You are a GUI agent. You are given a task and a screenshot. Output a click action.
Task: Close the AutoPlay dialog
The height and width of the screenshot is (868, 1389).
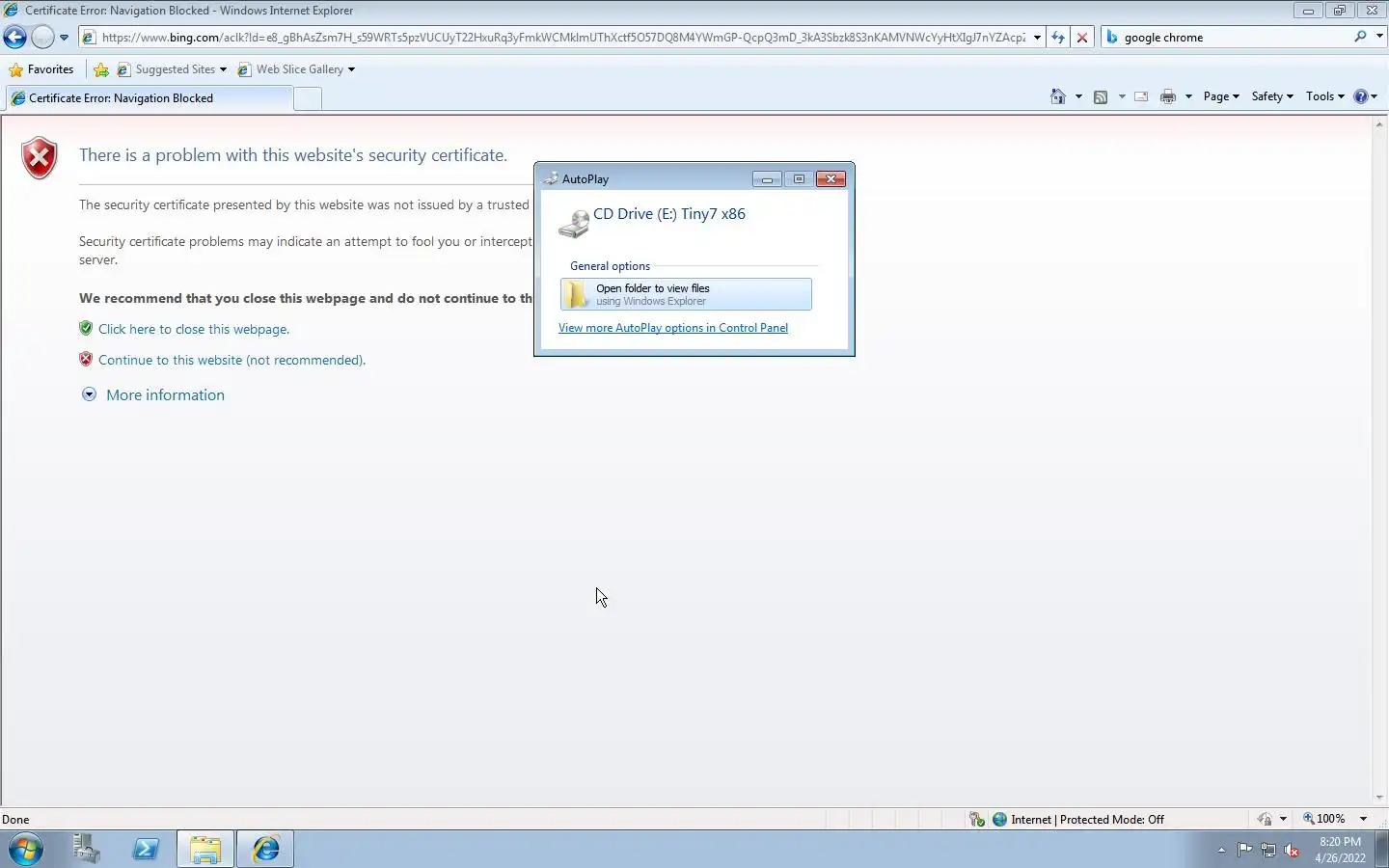pyautogui.click(x=831, y=179)
